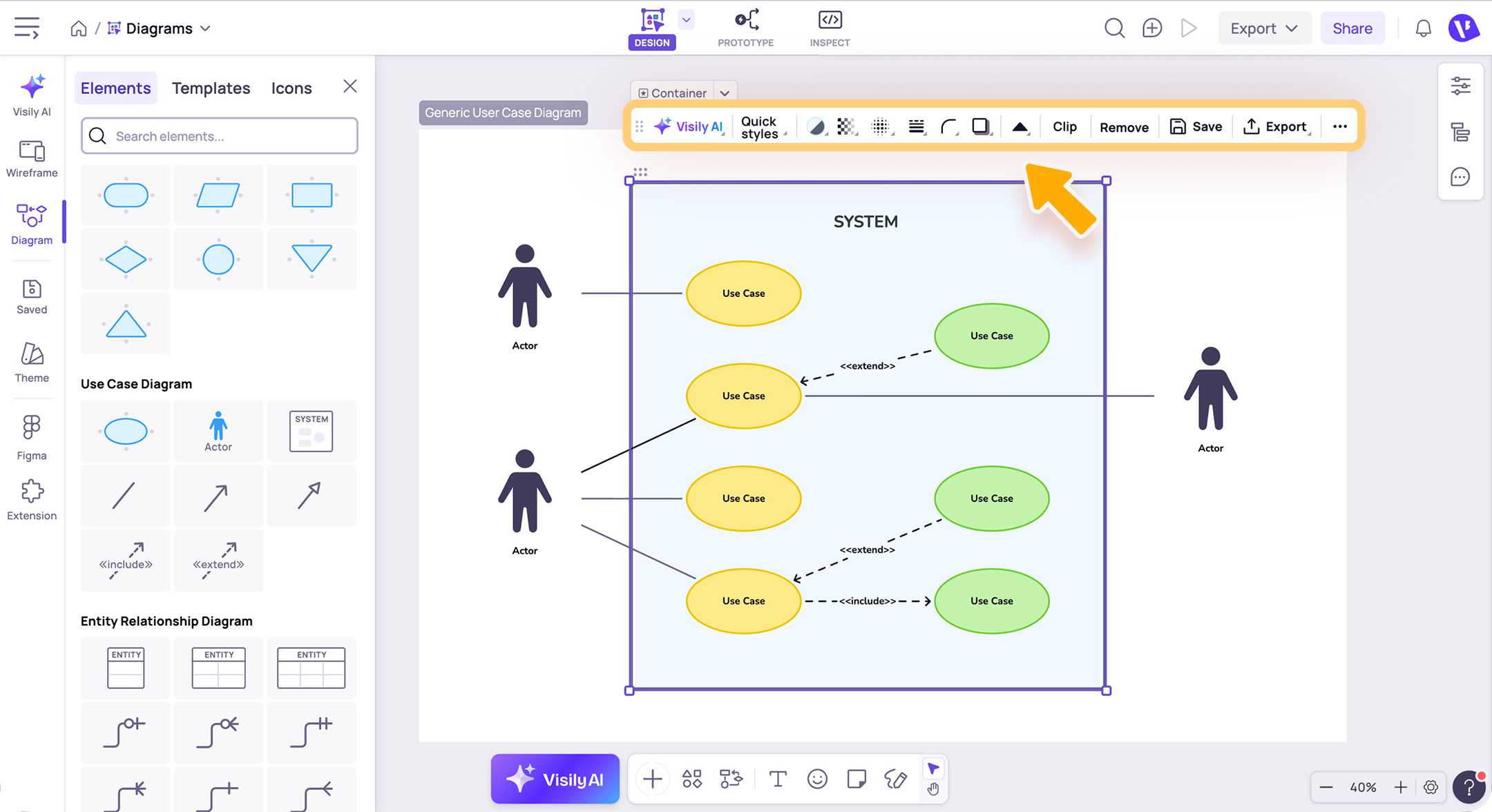Open the blur dotted grid control

pos(881,126)
